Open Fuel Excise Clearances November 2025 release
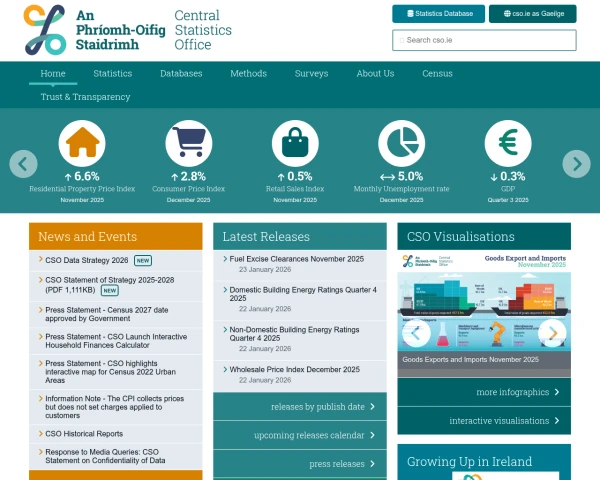Image resolution: width=600 pixels, height=480 pixels. pos(297,259)
